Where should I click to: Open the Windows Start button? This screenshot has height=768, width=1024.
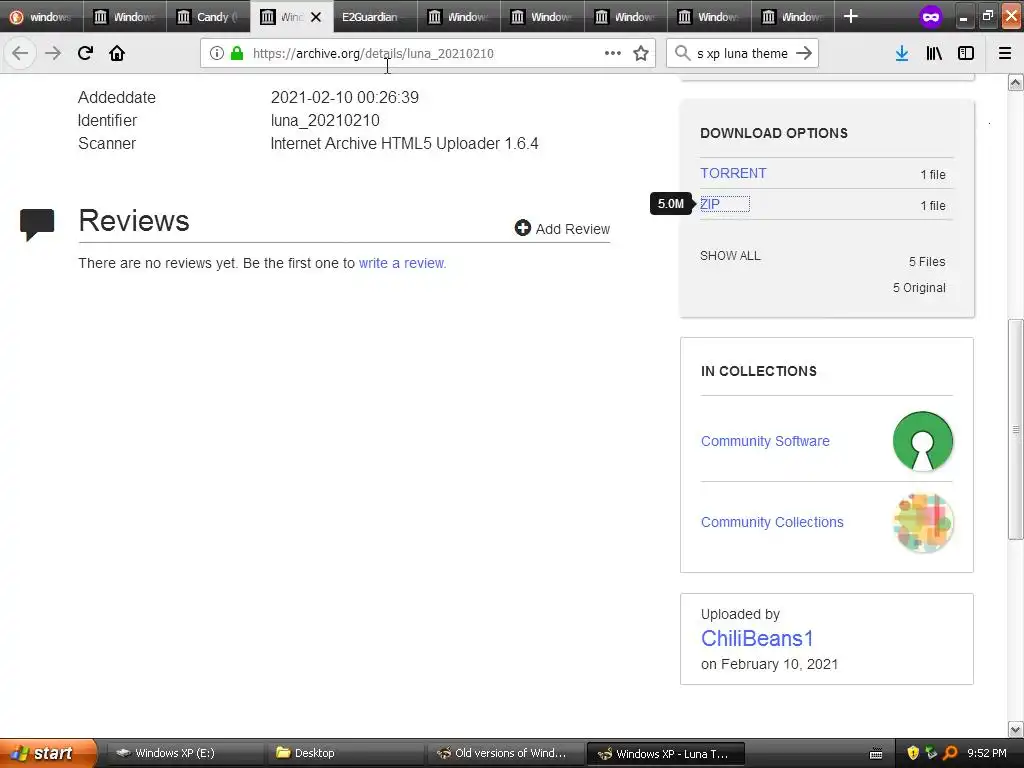point(48,753)
